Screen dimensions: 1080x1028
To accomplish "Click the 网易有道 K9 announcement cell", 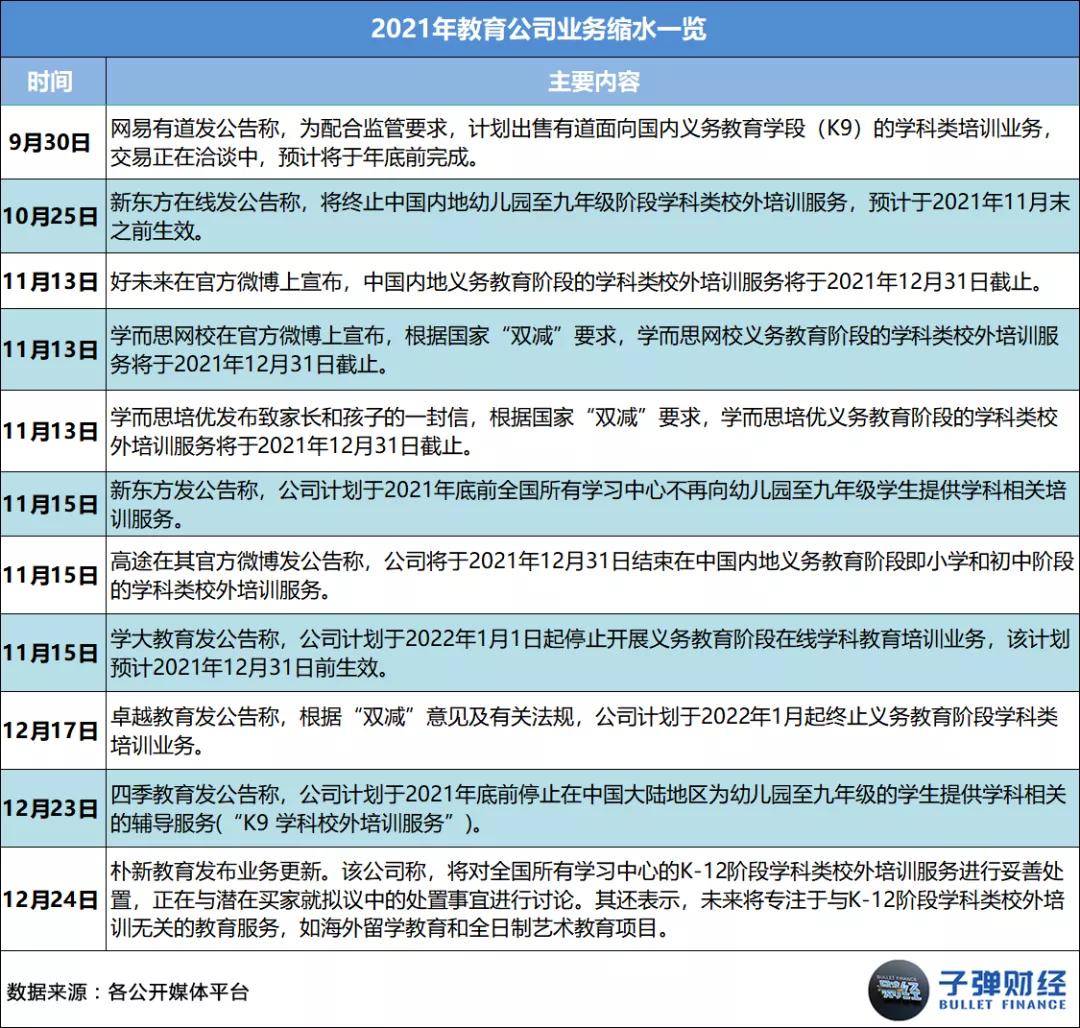I will [590, 141].
